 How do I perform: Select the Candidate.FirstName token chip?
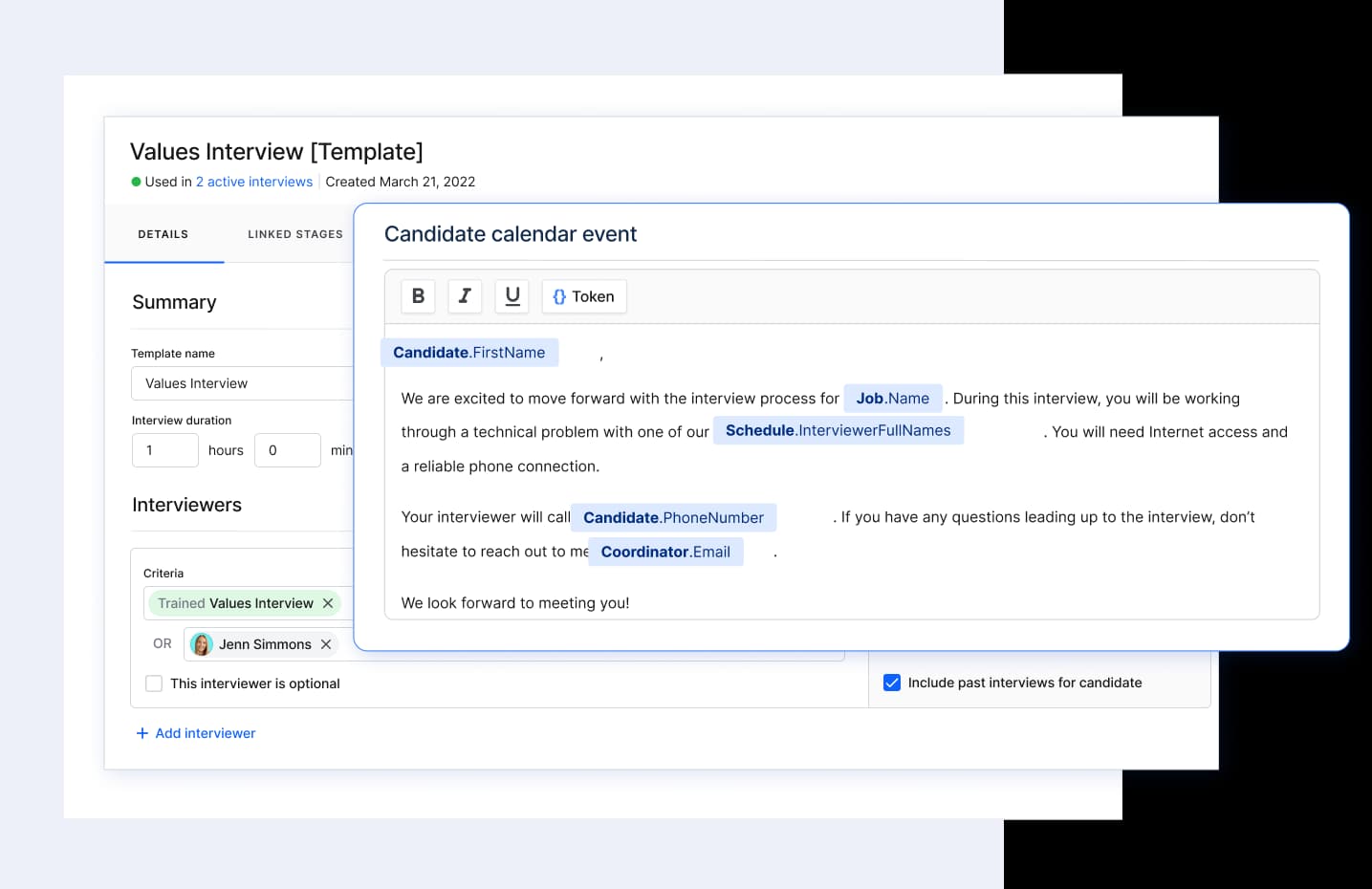point(469,352)
